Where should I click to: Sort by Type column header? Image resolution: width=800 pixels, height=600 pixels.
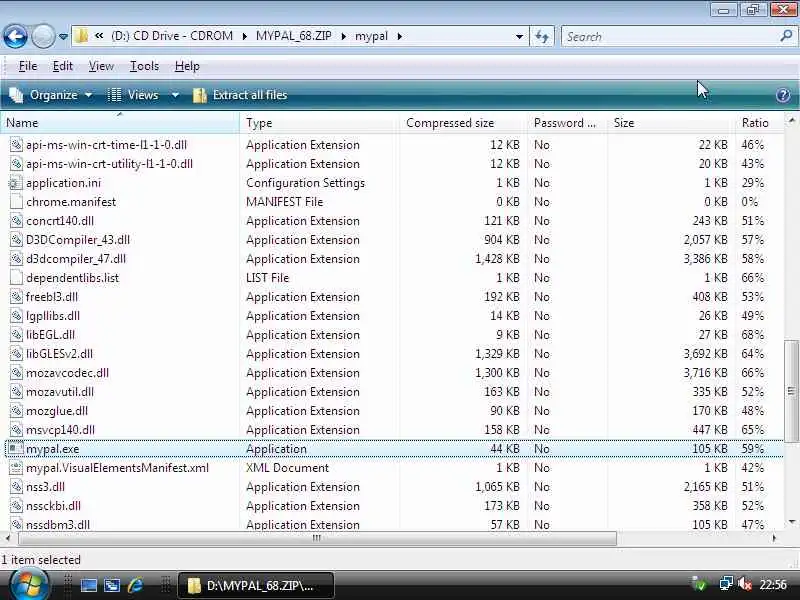point(319,123)
